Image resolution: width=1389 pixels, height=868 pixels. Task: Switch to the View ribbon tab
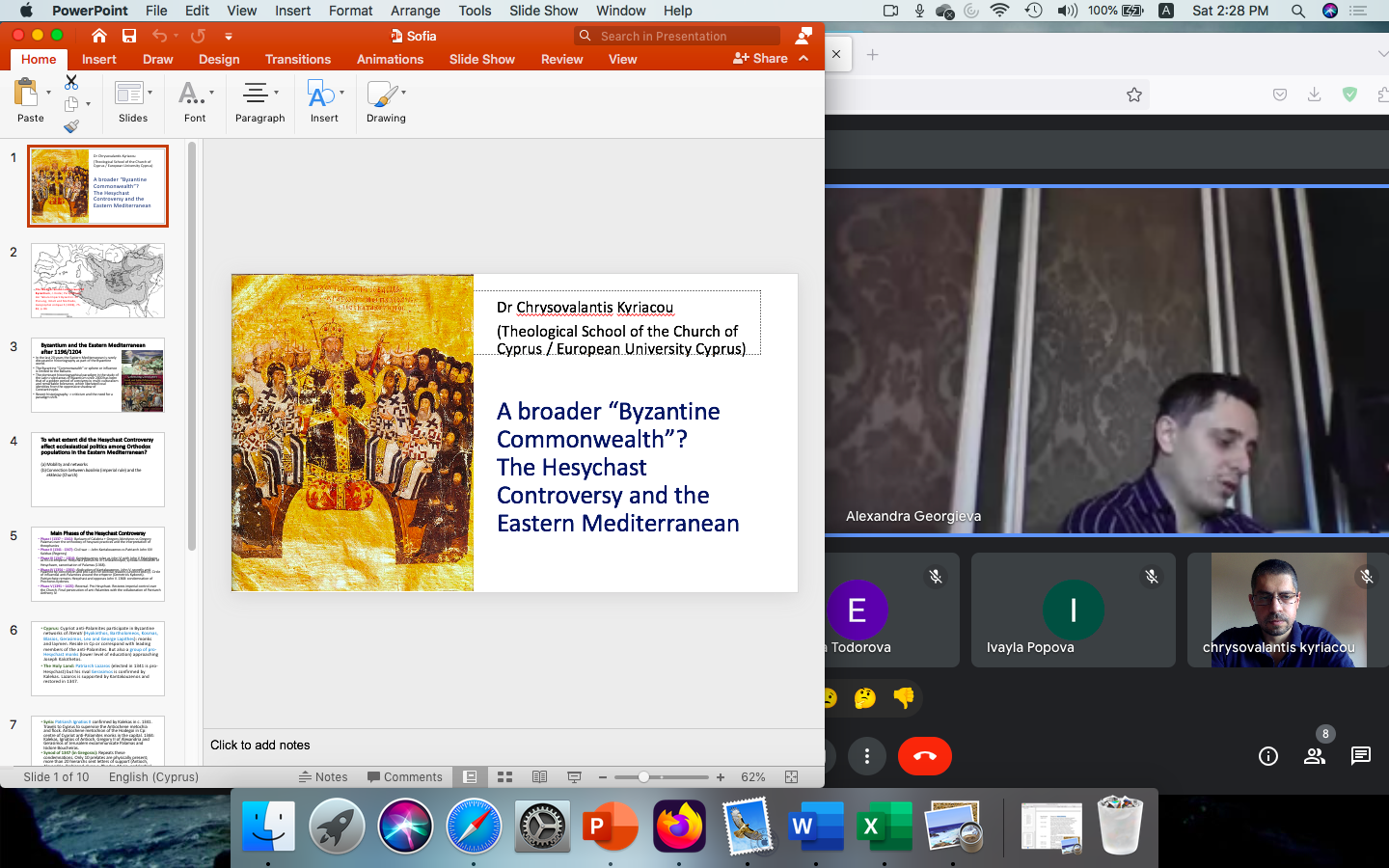[623, 59]
